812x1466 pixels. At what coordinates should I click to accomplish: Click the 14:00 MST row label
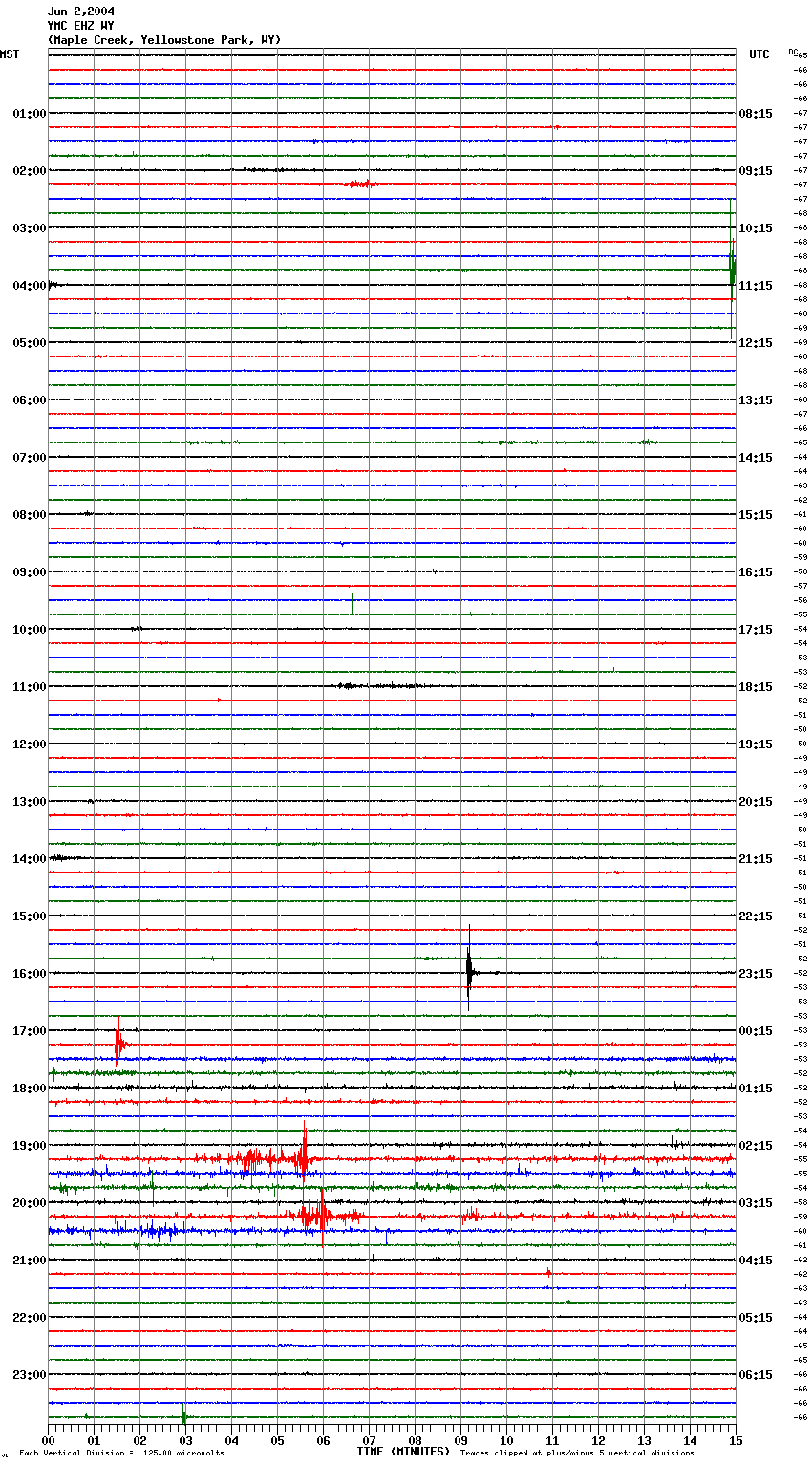pyautogui.click(x=30, y=859)
